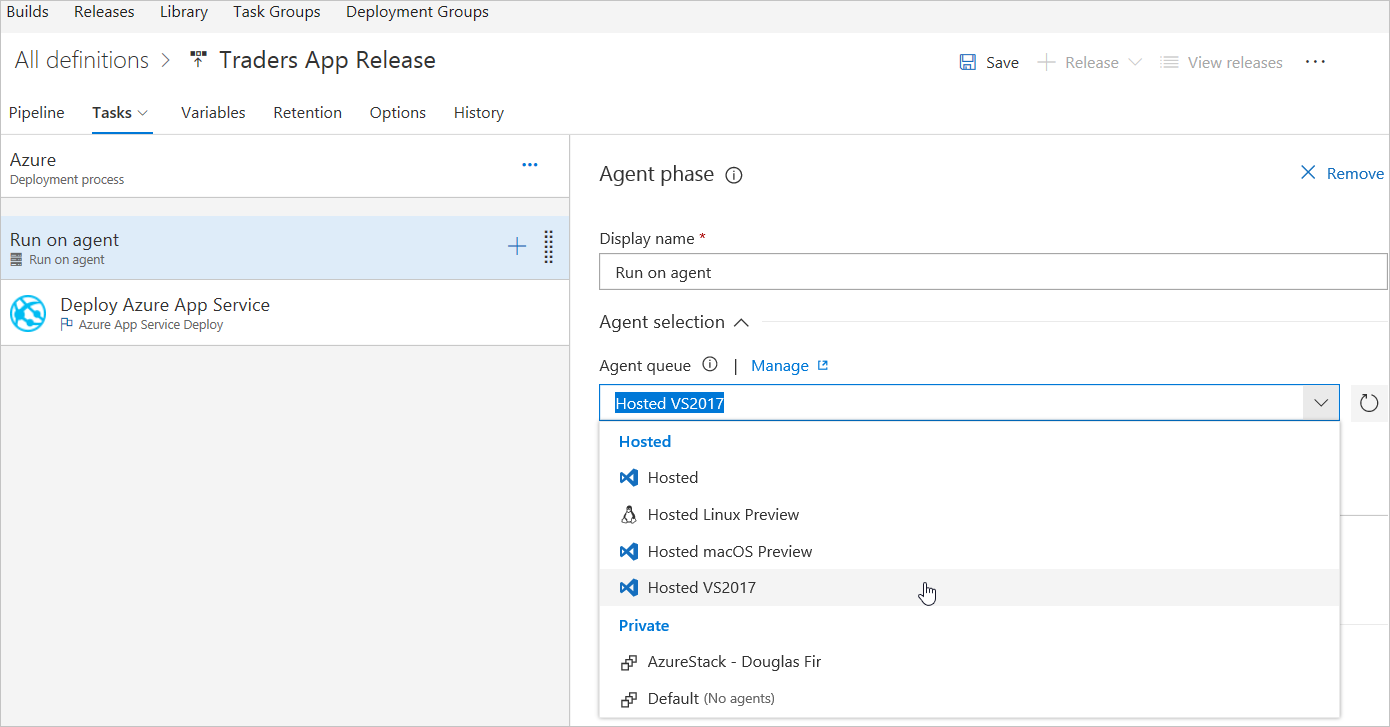Click the Private group header in list
The image size is (1390, 727).
click(x=644, y=625)
